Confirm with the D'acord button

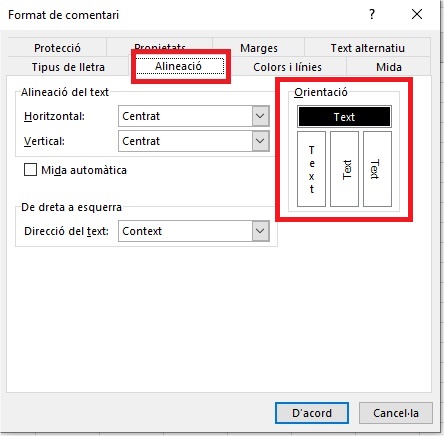pos(312,413)
